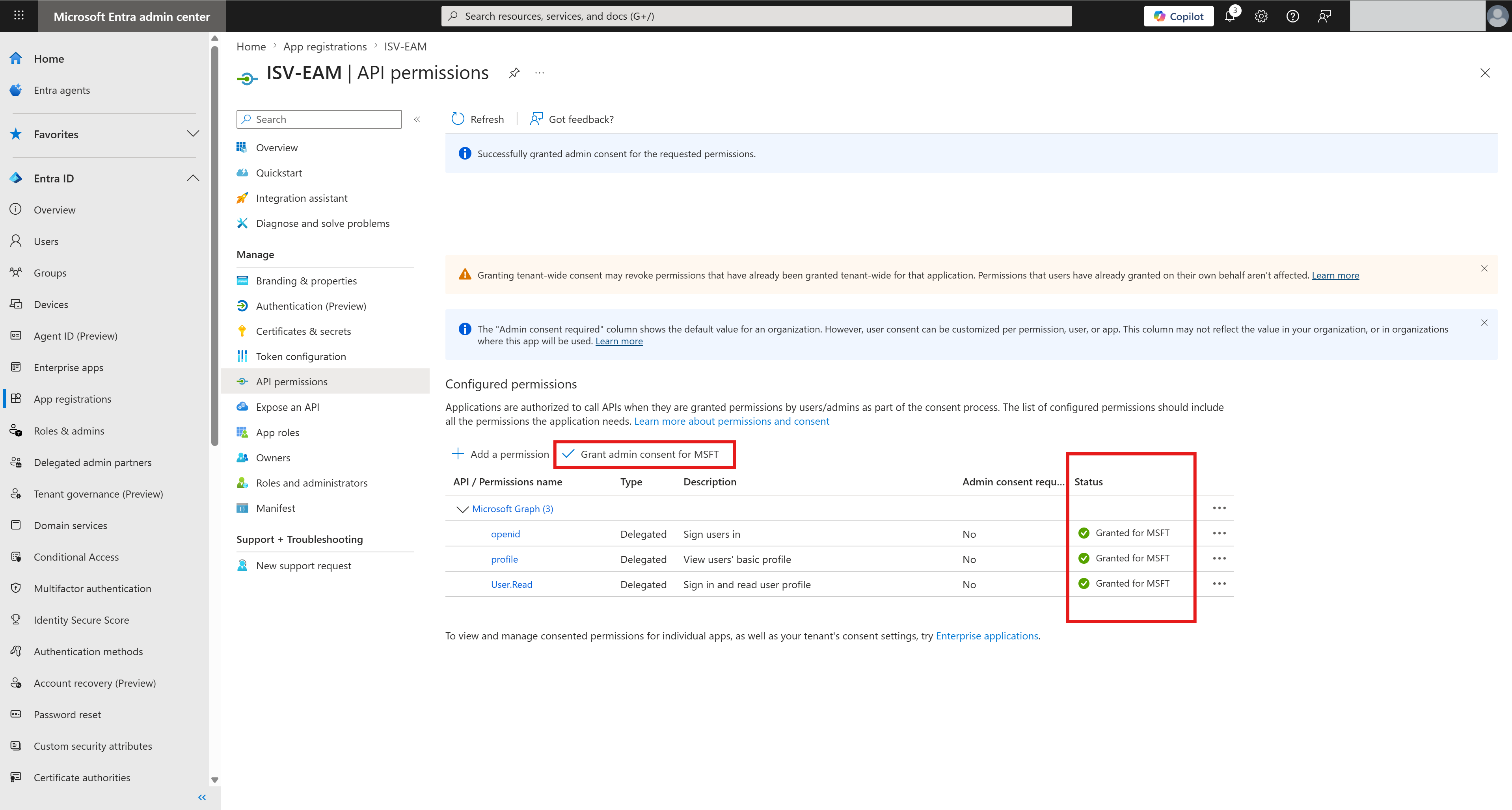
Task: Open the user account avatar
Action: click(1497, 16)
